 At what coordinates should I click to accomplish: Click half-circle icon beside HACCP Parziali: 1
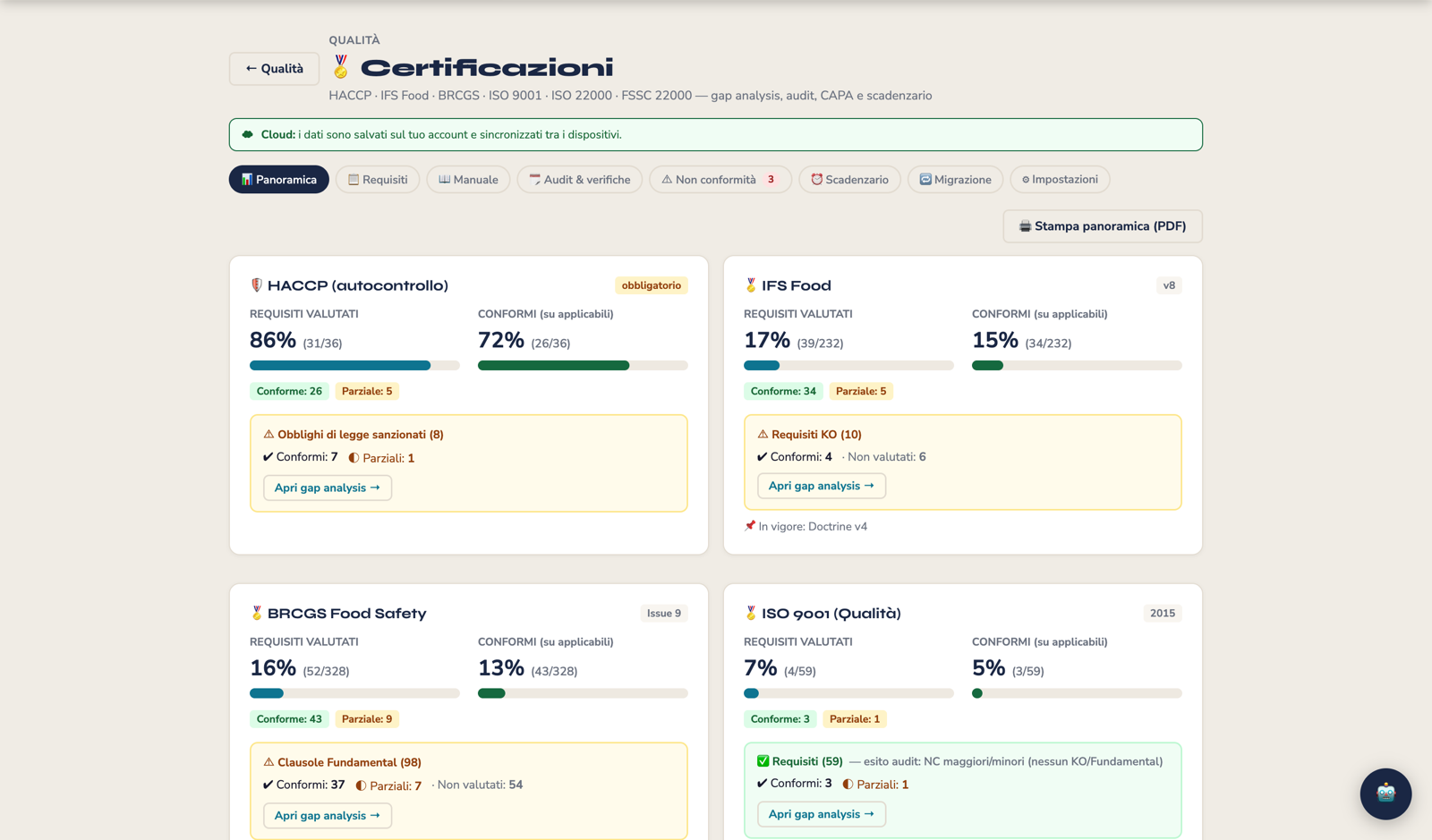(354, 458)
